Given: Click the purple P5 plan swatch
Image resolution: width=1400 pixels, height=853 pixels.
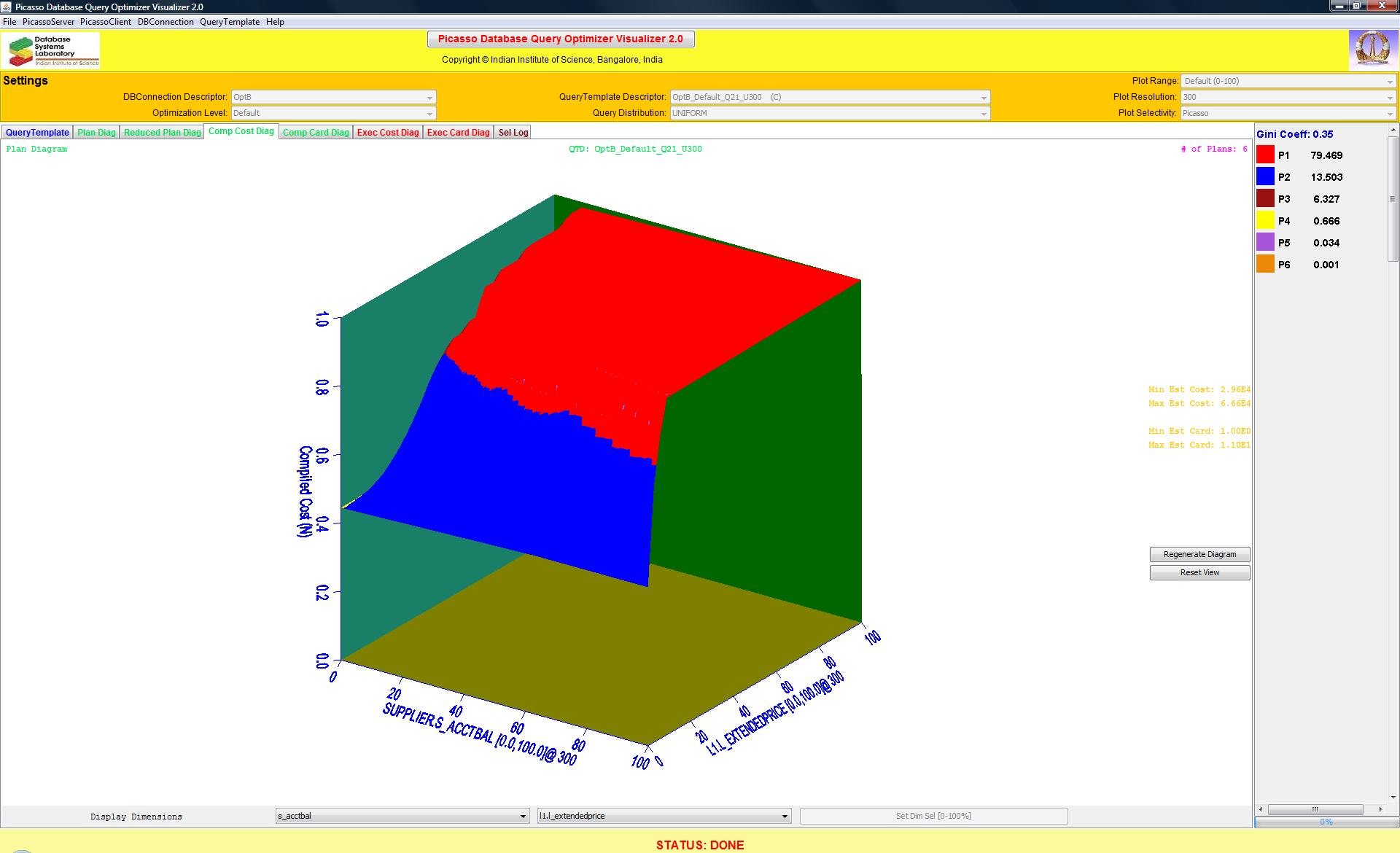Looking at the screenshot, I should [x=1265, y=242].
